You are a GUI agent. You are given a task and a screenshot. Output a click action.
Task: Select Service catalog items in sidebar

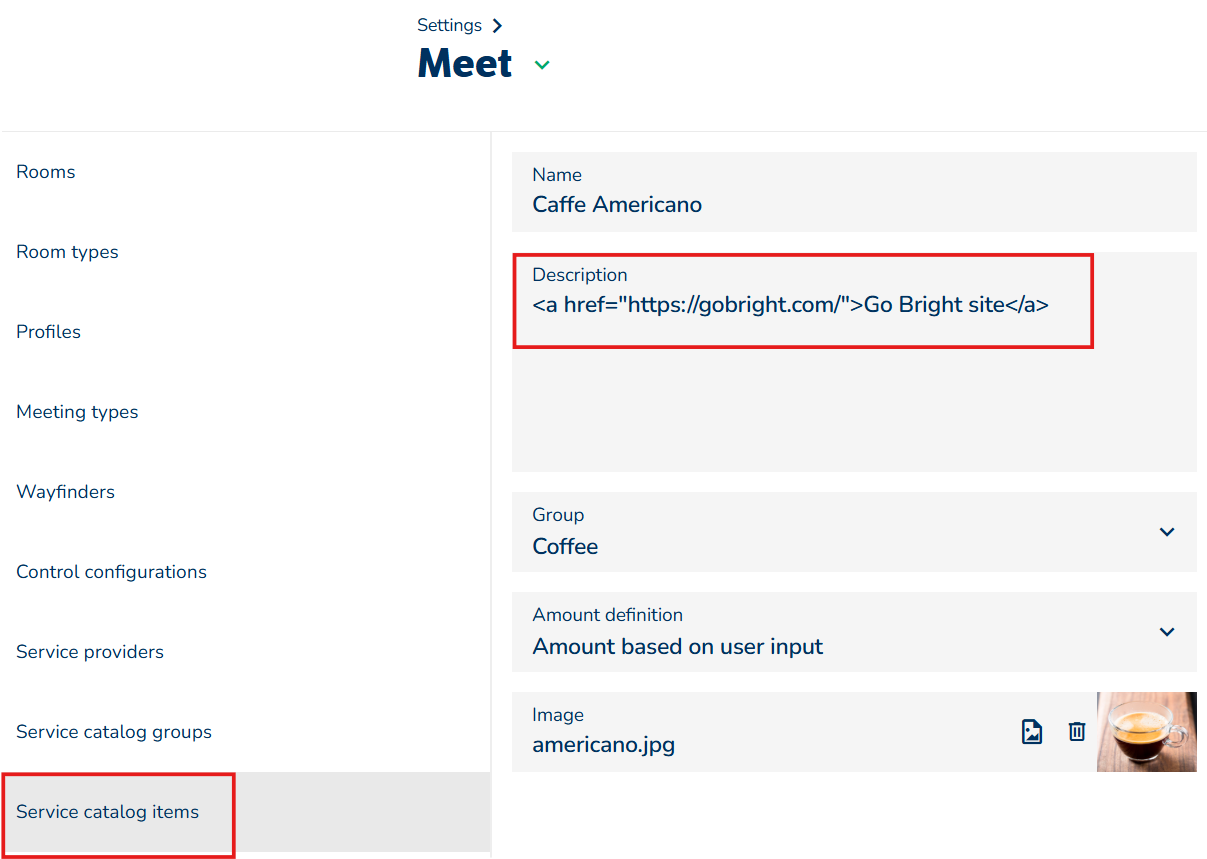point(108,812)
